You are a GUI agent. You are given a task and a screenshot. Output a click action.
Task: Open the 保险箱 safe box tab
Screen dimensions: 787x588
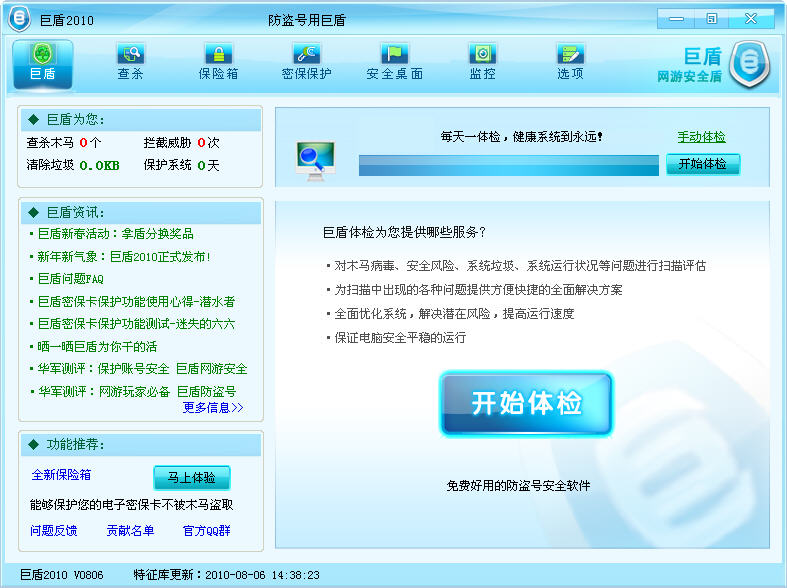point(218,62)
